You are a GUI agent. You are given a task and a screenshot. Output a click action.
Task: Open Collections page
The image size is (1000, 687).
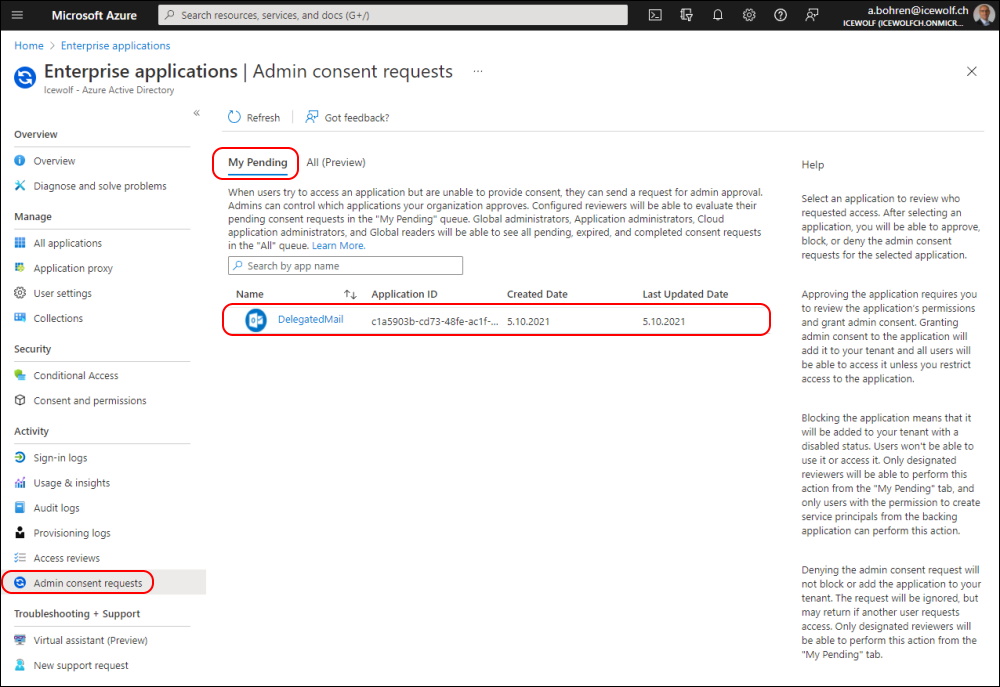click(x=58, y=318)
